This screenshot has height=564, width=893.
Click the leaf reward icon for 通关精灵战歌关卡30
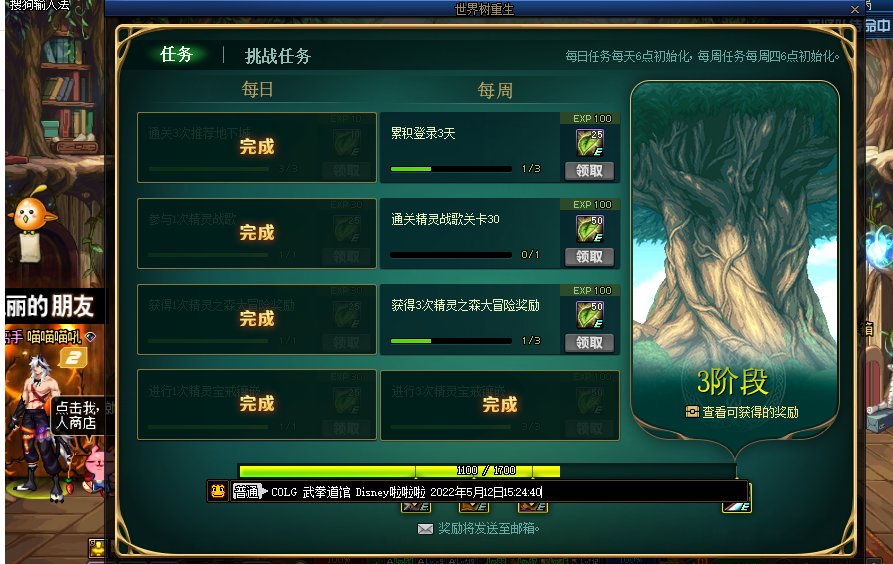(x=589, y=228)
